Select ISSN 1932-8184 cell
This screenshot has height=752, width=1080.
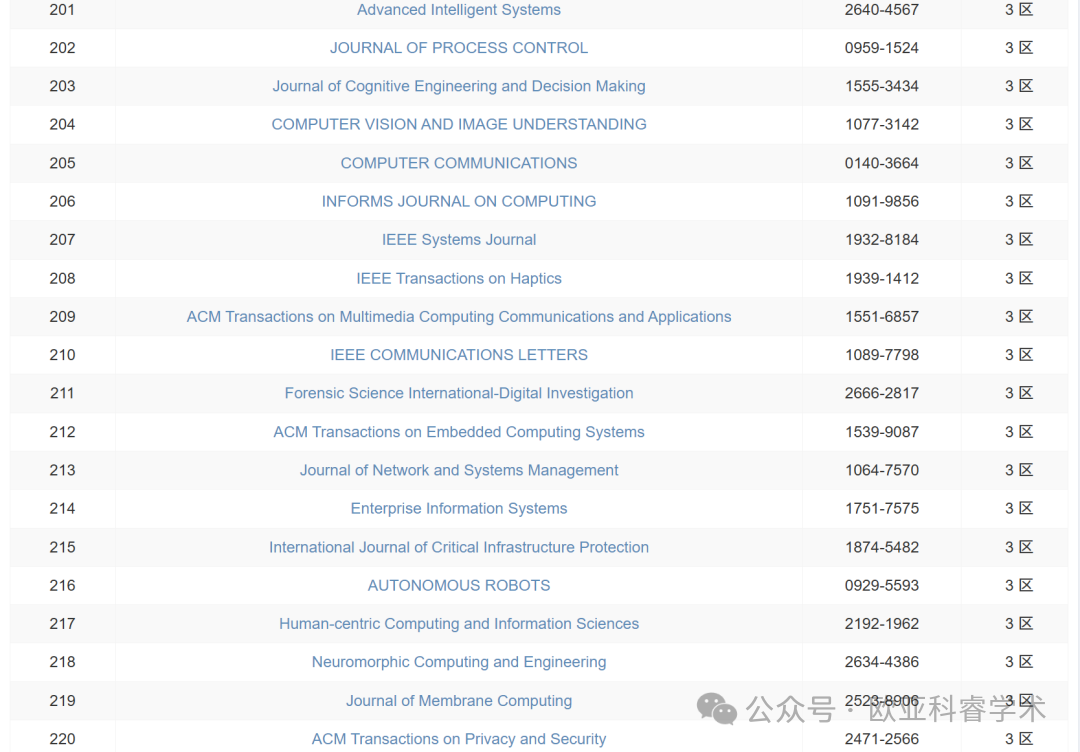tap(882, 240)
